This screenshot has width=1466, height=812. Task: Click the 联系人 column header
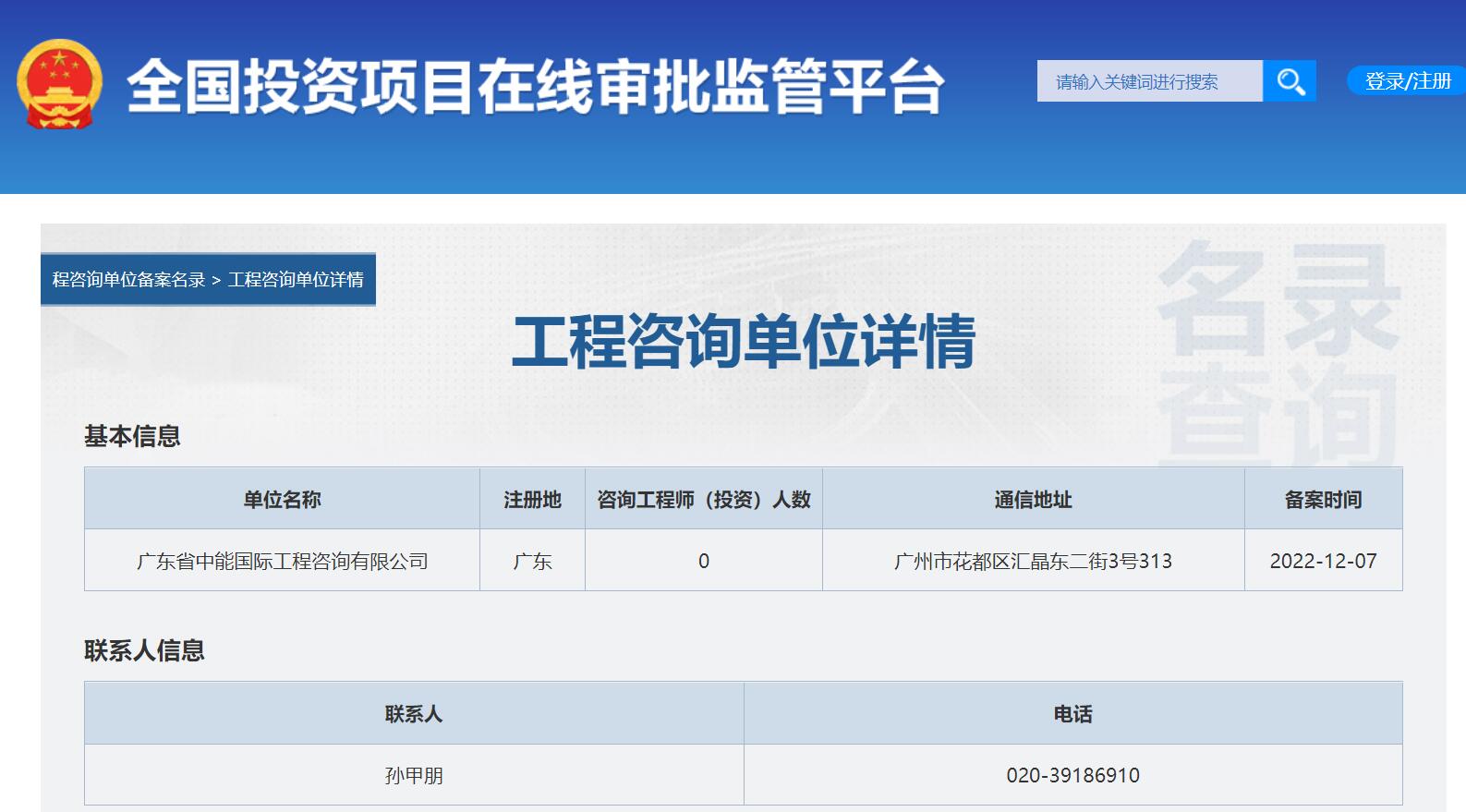tap(414, 714)
